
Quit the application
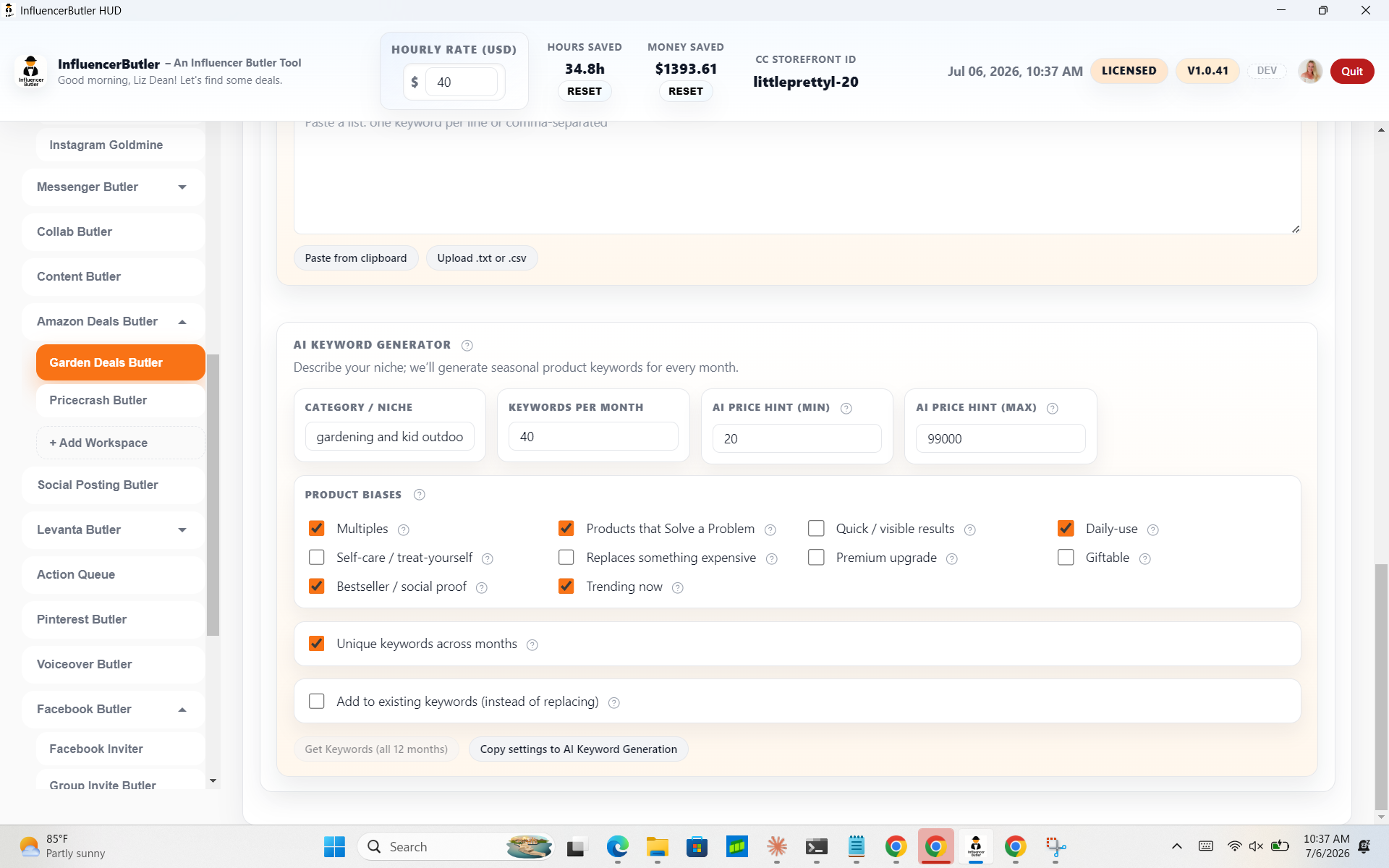coord(1352,72)
